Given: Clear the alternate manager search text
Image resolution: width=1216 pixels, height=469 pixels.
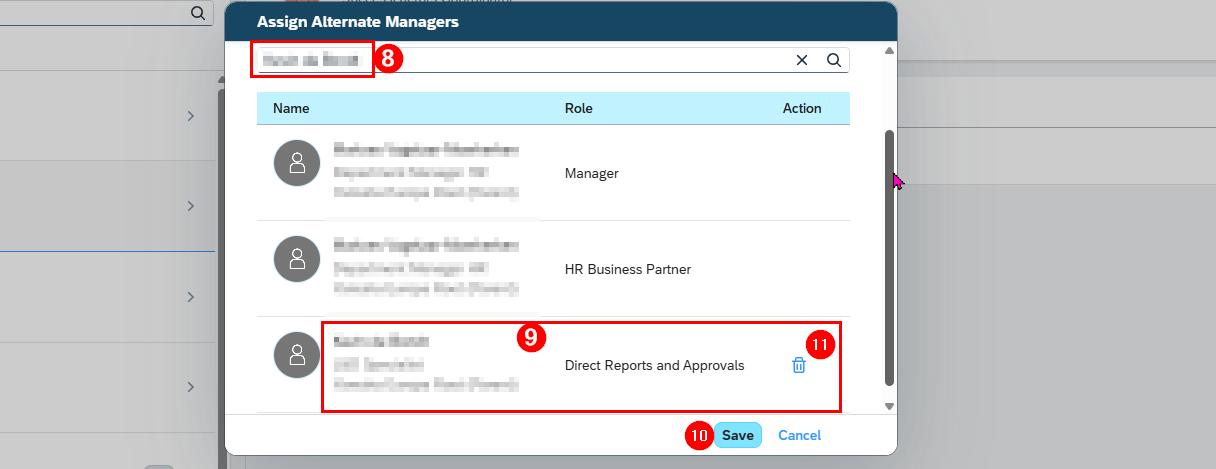Looking at the screenshot, I should coord(802,60).
